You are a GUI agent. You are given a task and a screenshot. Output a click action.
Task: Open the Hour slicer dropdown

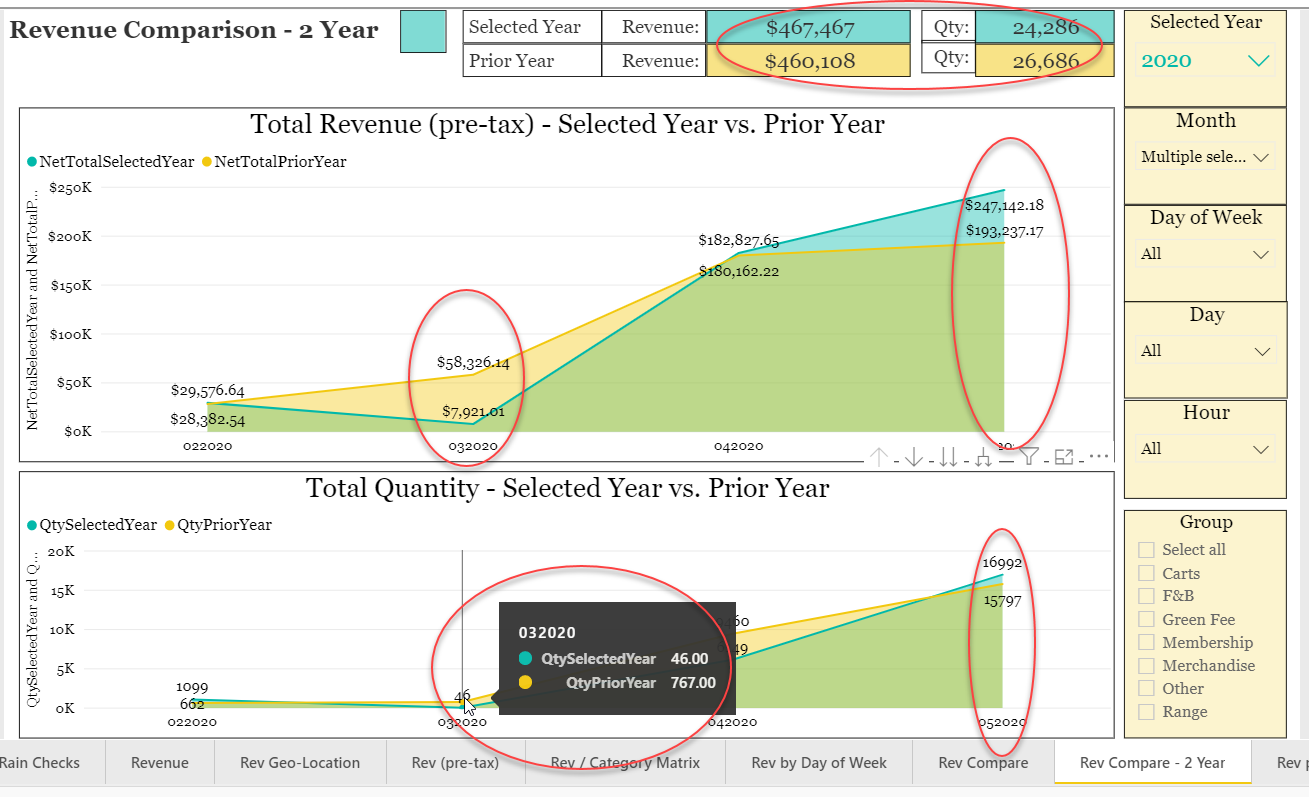[x=1261, y=448]
